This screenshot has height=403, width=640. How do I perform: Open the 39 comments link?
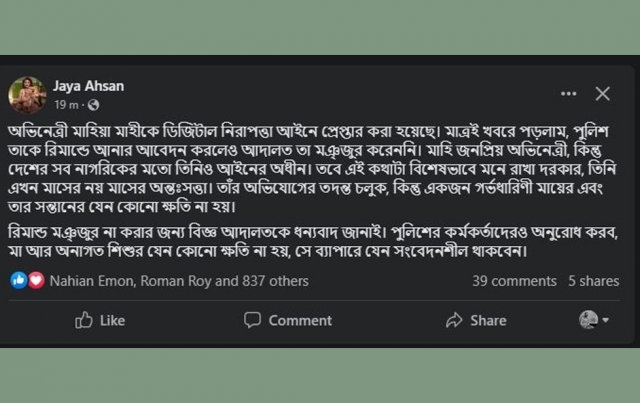pyautogui.click(x=513, y=282)
